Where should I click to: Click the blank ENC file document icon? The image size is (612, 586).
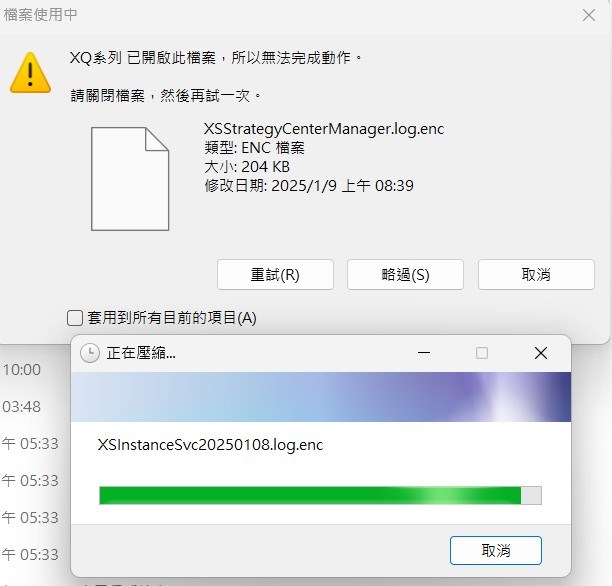(130, 179)
